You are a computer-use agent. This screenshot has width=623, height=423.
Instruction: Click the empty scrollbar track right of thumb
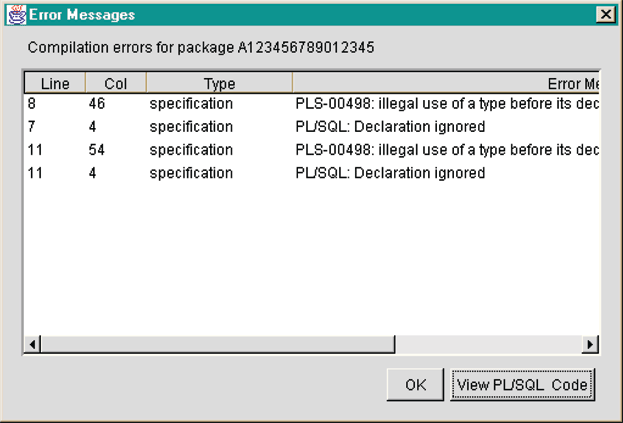[488, 344]
